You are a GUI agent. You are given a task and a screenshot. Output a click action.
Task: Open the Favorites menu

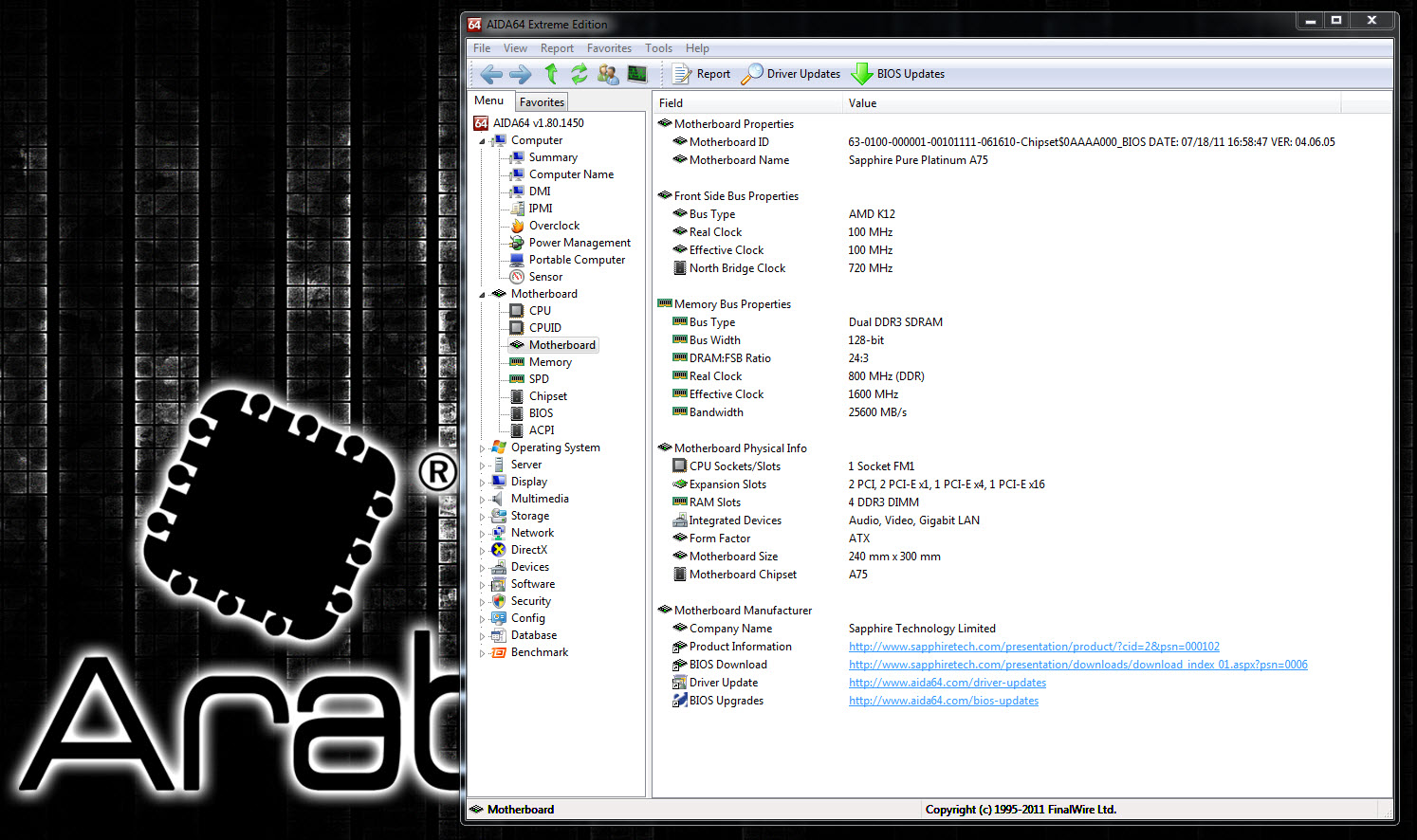609,48
